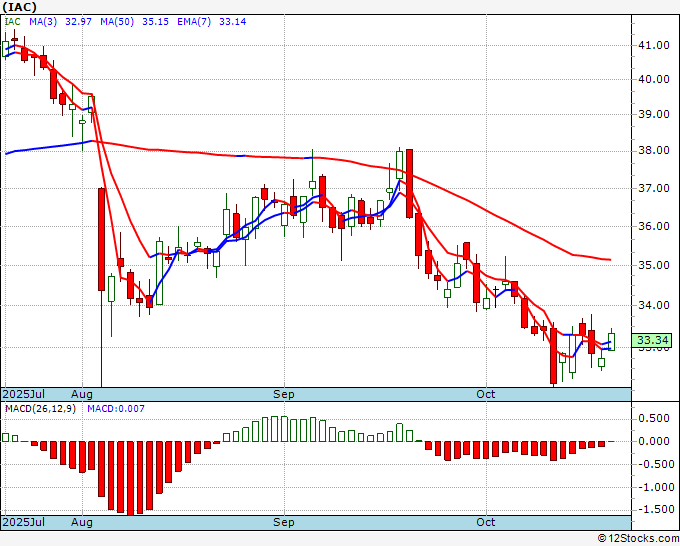
Task: Click the (IAC) chart title
Action: point(20,7)
